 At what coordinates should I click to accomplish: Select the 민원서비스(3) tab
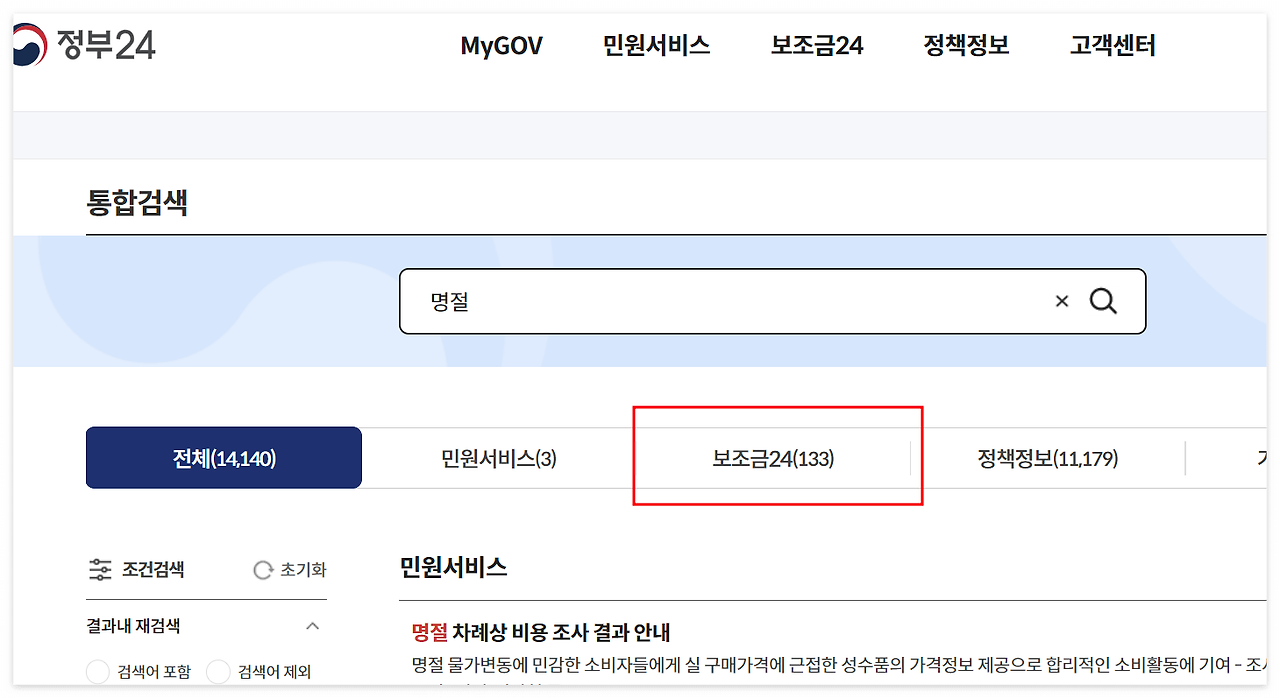click(x=498, y=459)
